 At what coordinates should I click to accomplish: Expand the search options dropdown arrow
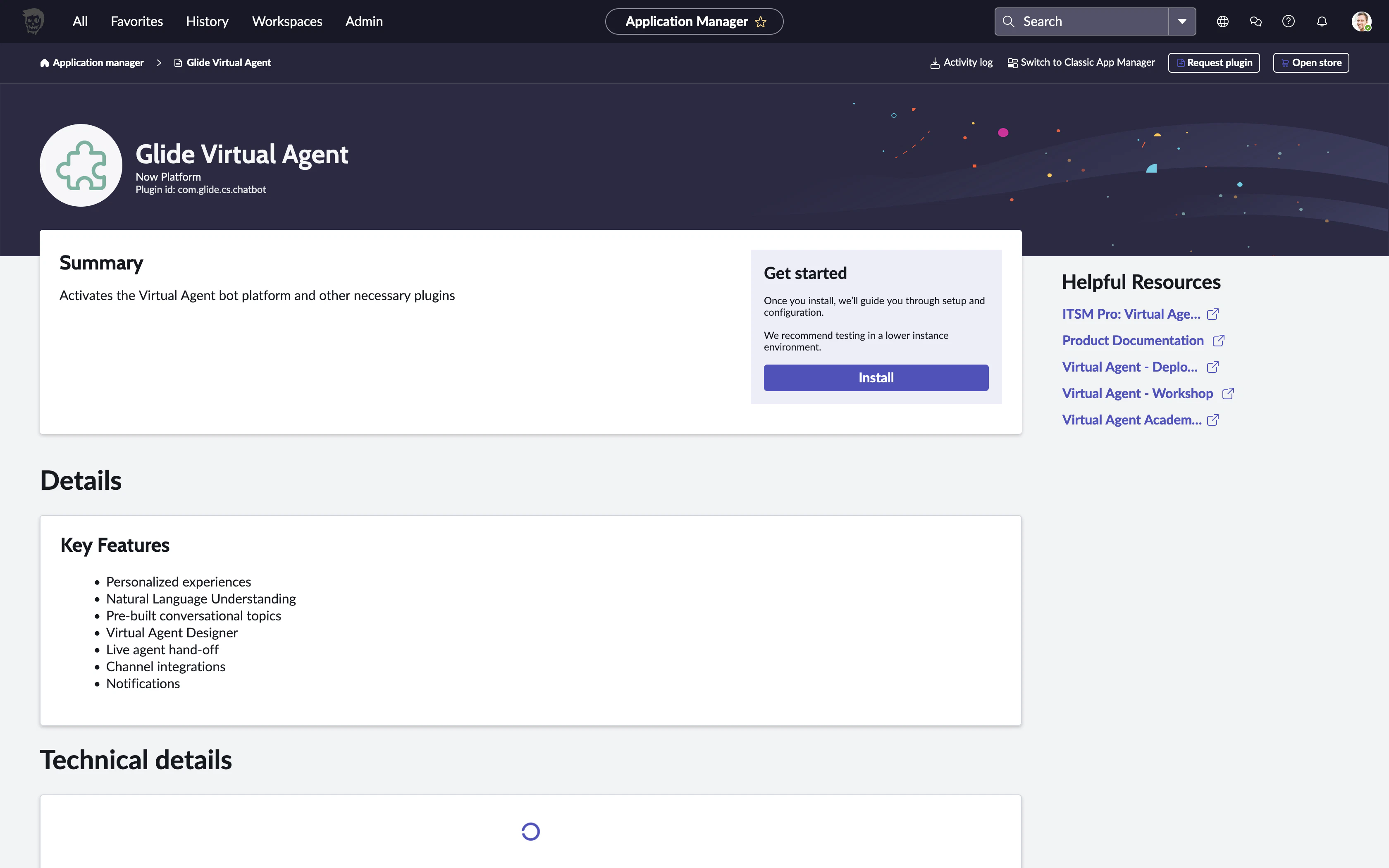1182,22
